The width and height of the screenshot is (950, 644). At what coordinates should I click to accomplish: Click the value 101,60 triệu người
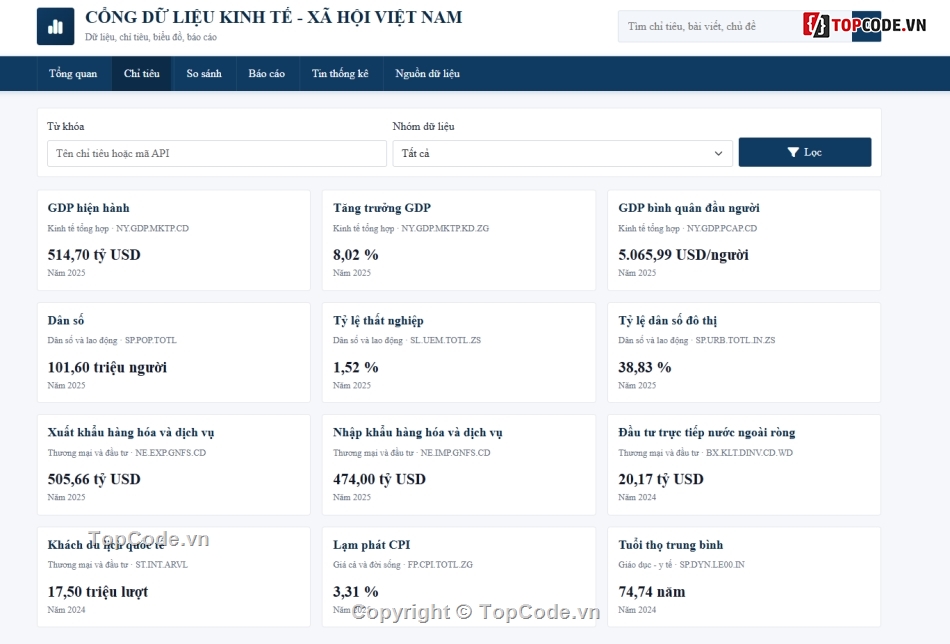point(107,367)
